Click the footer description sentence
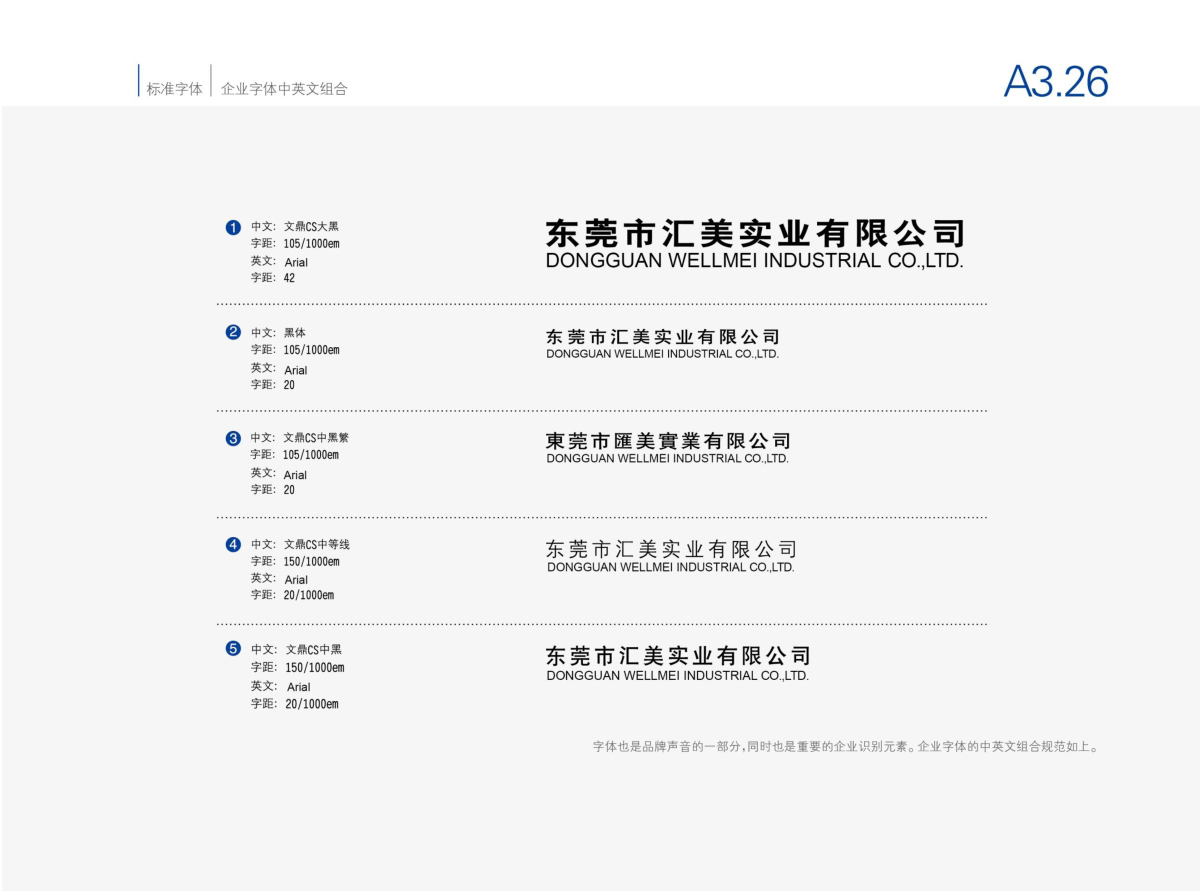 [x=846, y=746]
